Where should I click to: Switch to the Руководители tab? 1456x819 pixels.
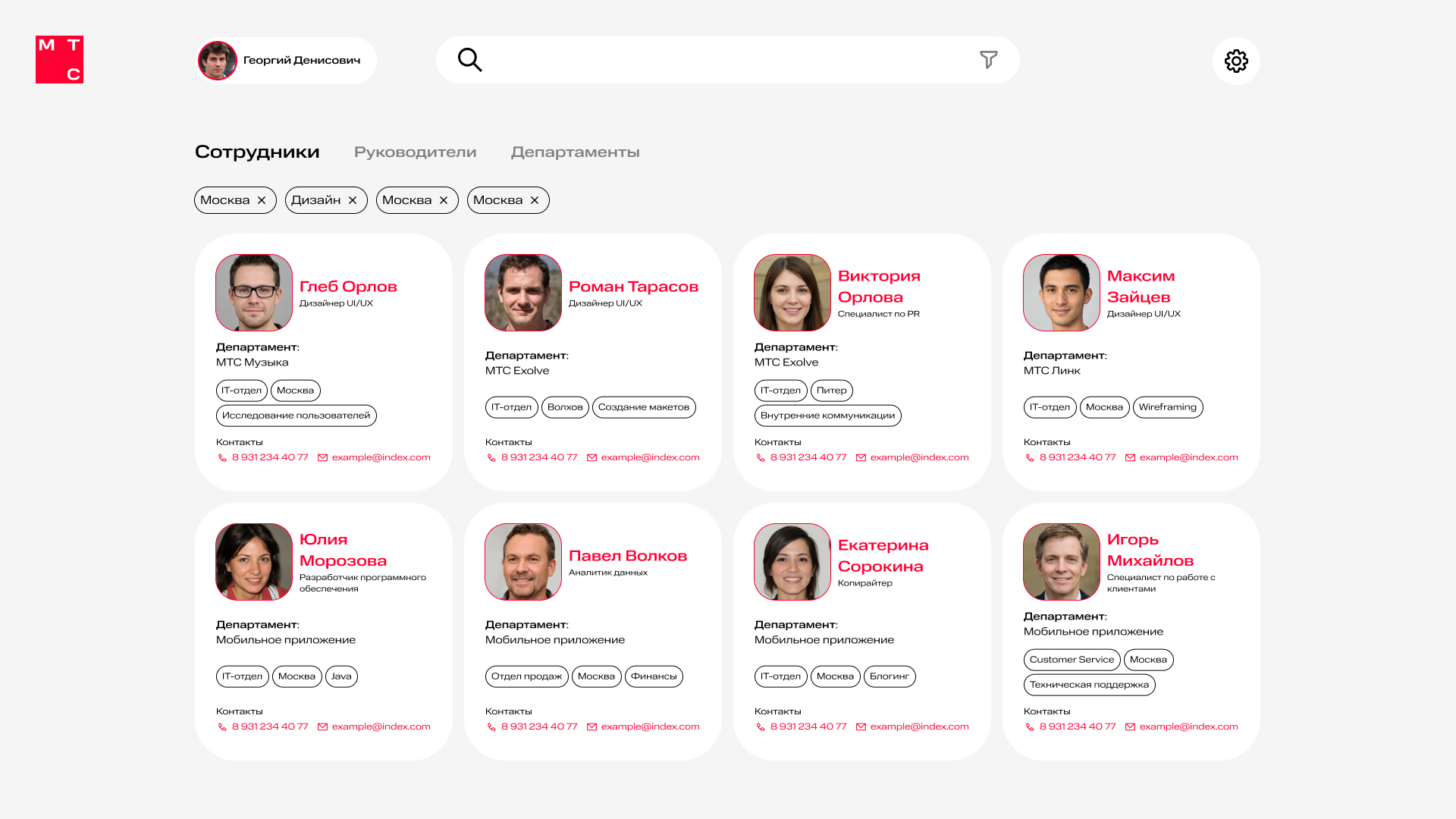[415, 152]
